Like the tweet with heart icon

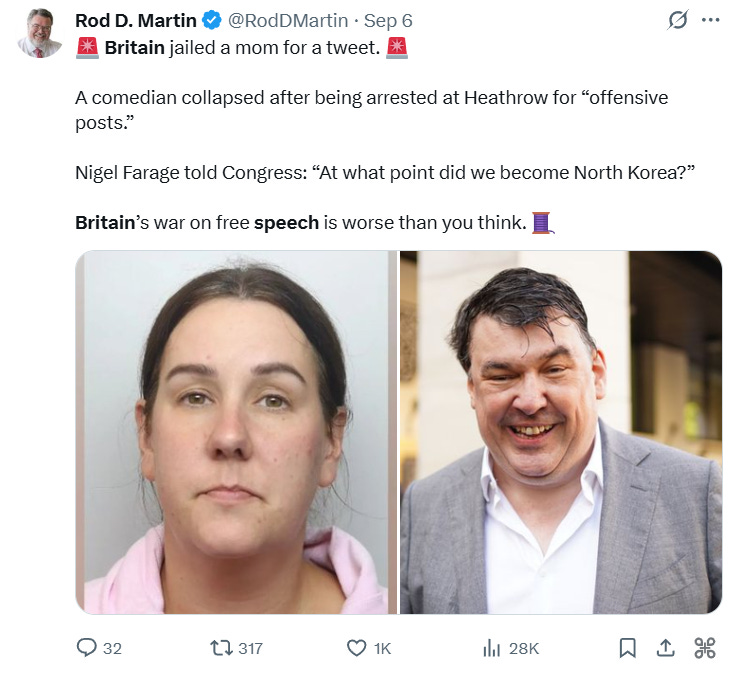point(356,648)
